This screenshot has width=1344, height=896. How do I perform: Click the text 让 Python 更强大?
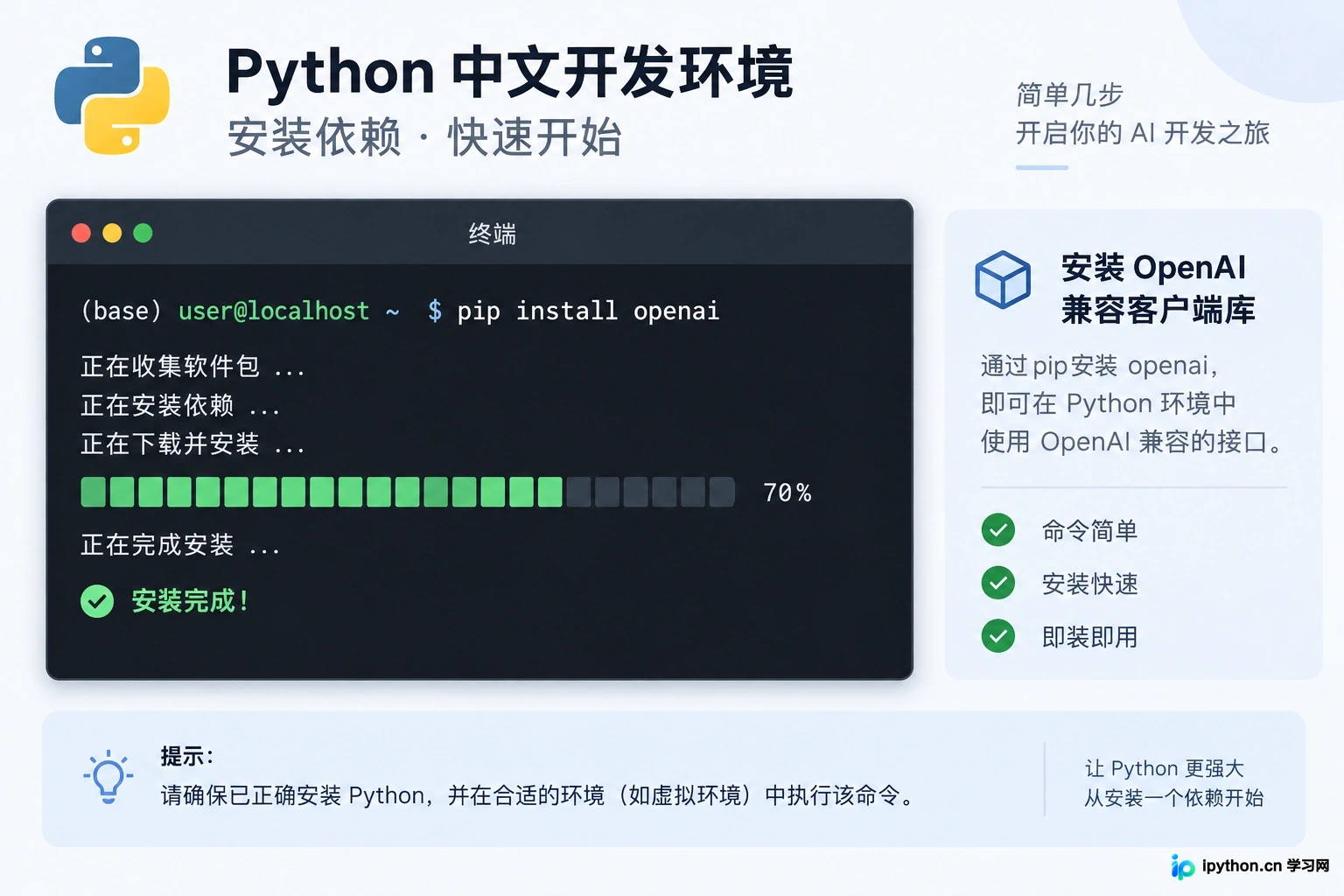point(1165,768)
